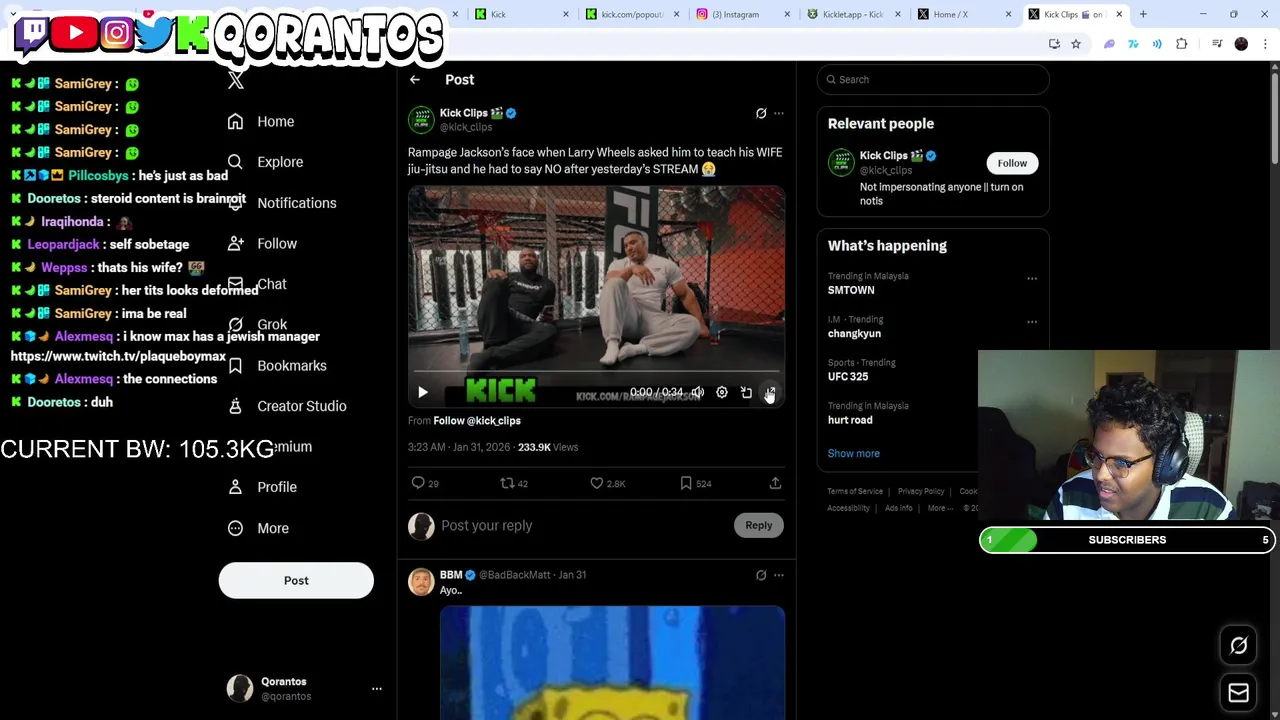Open Profile in the sidebar
Screen dimensions: 1280x720
[x=277, y=487]
